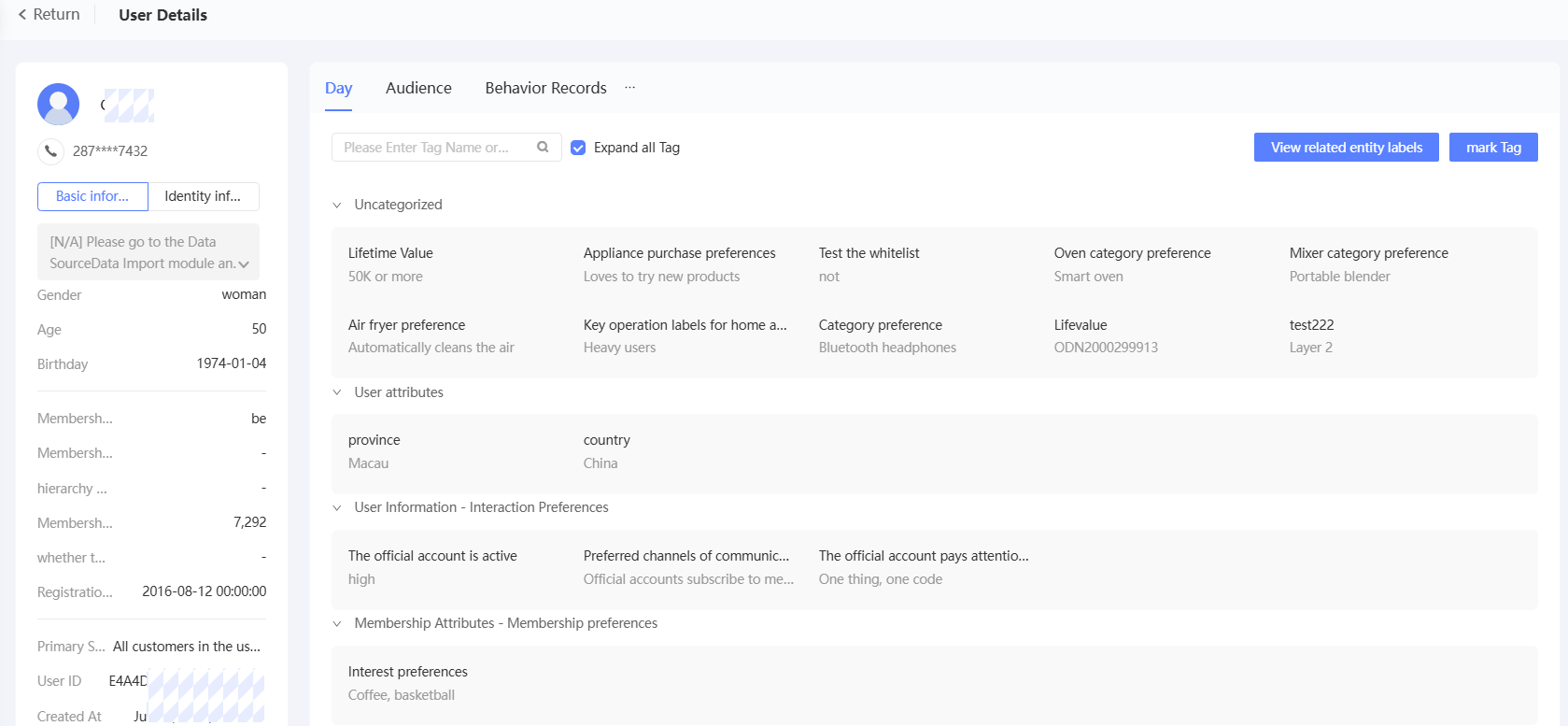Click the phone icon beside the number

tap(50, 150)
